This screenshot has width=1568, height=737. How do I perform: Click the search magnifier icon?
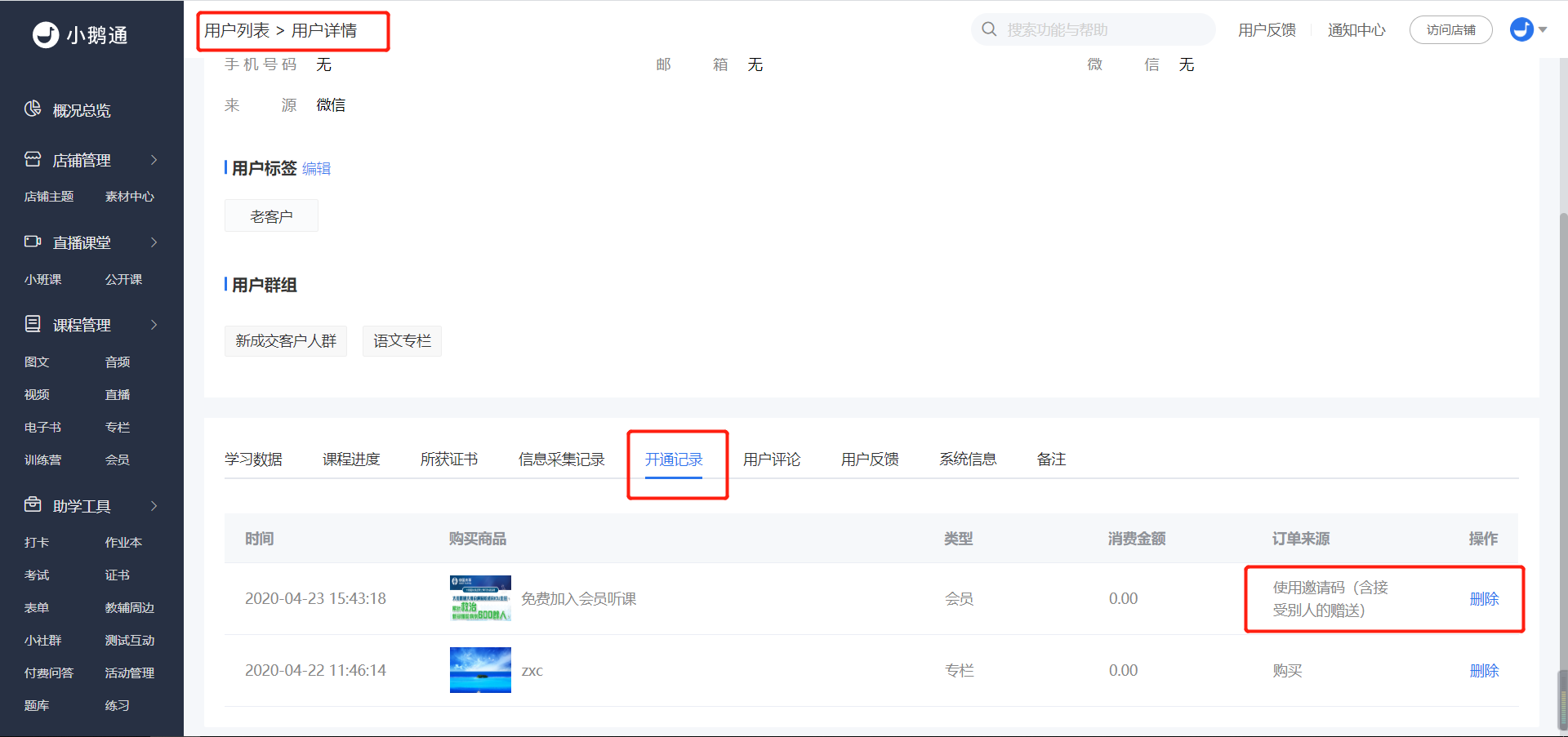[x=989, y=29]
